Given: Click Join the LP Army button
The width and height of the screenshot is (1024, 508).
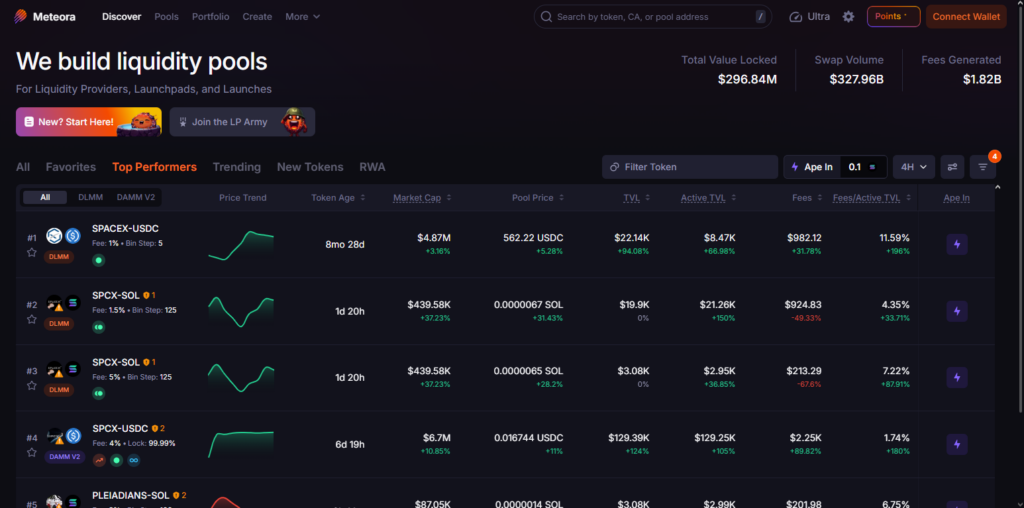Looking at the screenshot, I should point(242,122).
